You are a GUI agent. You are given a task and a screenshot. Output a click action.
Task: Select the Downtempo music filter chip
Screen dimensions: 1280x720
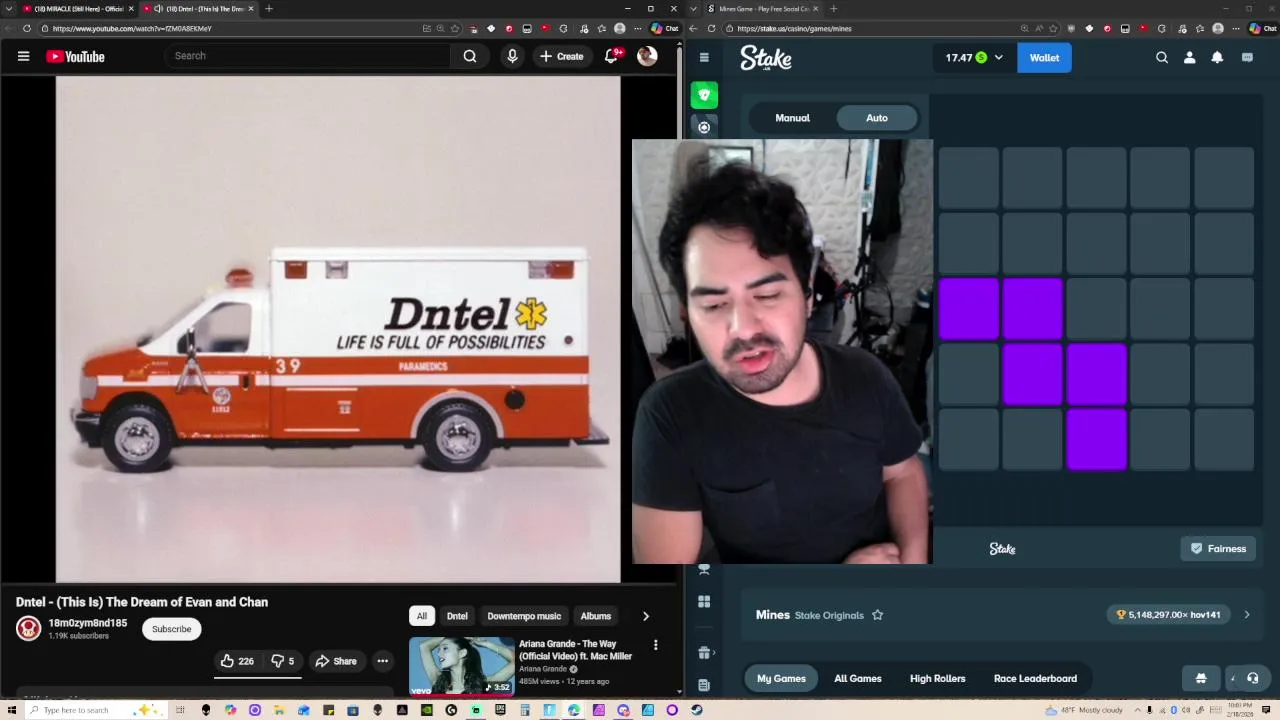click(524, 616)
